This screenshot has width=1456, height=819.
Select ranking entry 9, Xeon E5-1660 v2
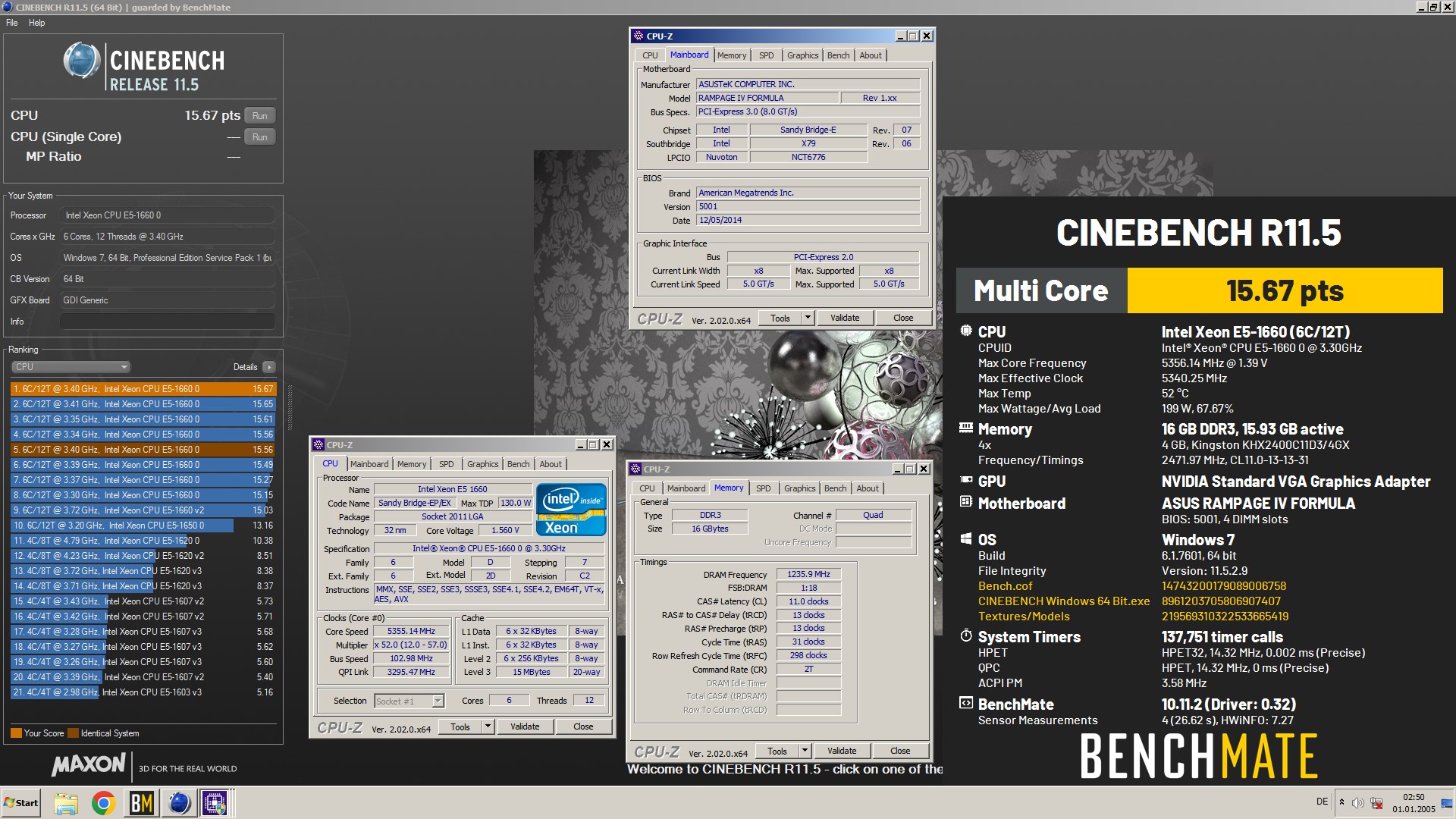tap(143, 510)
